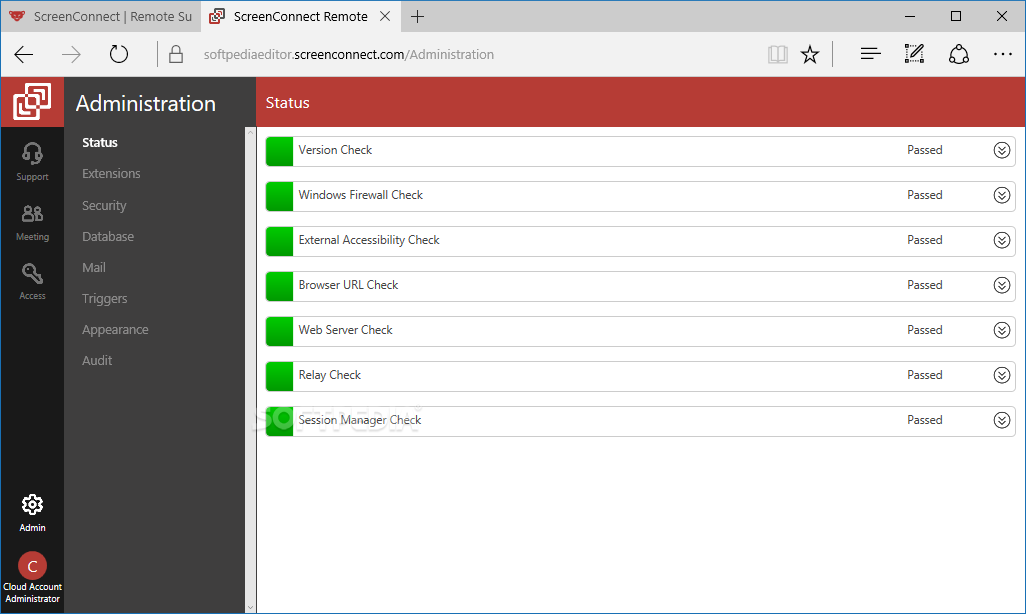Open the Hub lines icon
Image resolution: width=1026 pixels, height=614 pixels.
click(870, 54)
